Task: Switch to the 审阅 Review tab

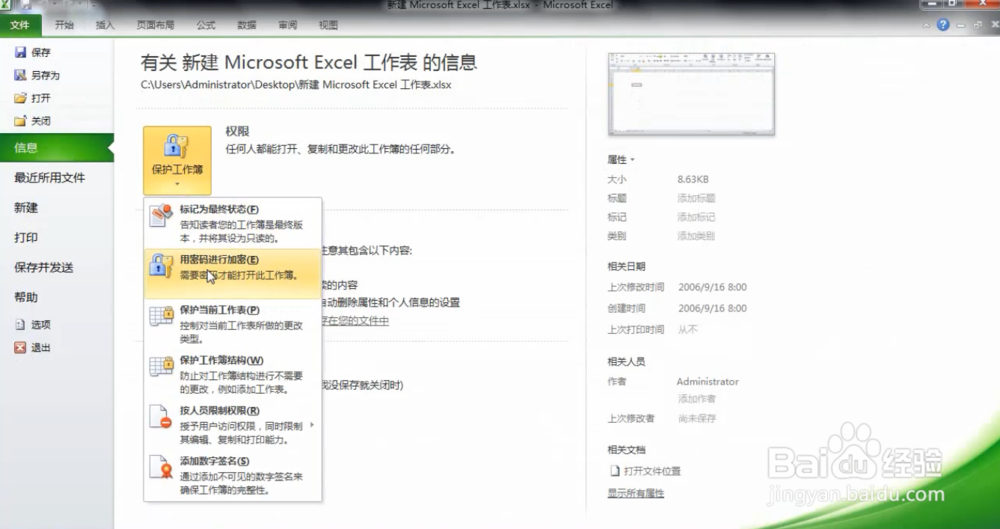Action: (x=287, y=26)
